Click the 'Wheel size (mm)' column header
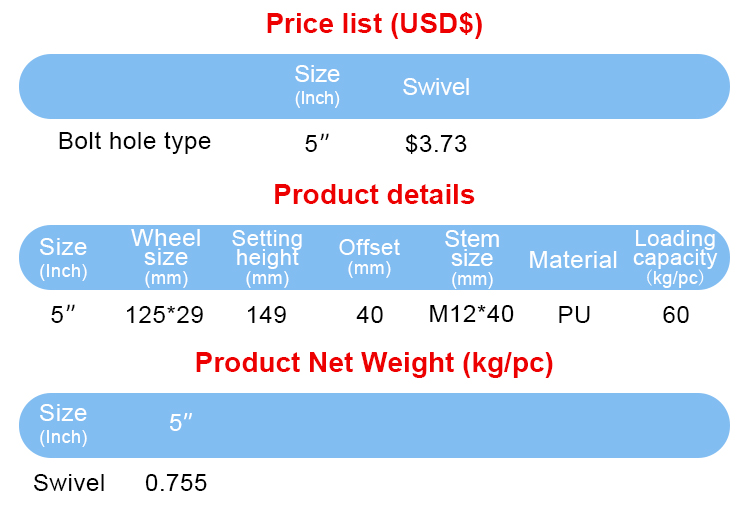The height and width of the screenshot is (532, 750). (x=166, y=257)
